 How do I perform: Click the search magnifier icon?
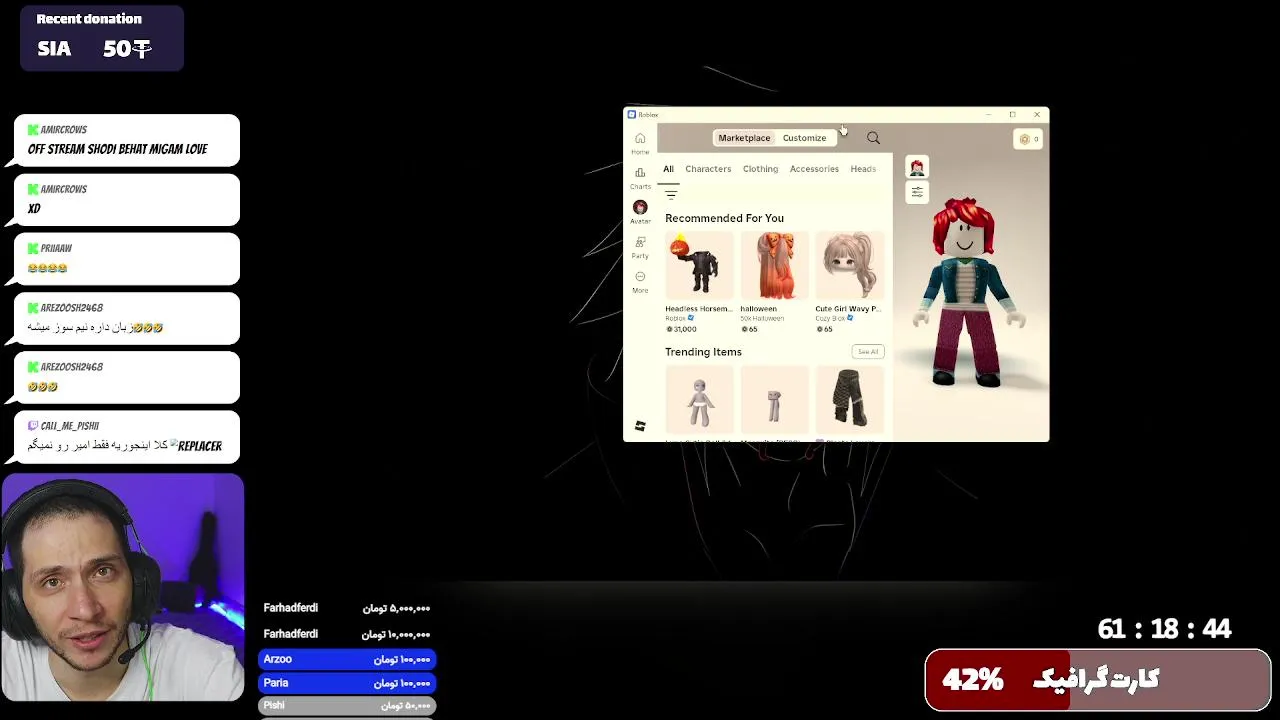tap(873, 138)
